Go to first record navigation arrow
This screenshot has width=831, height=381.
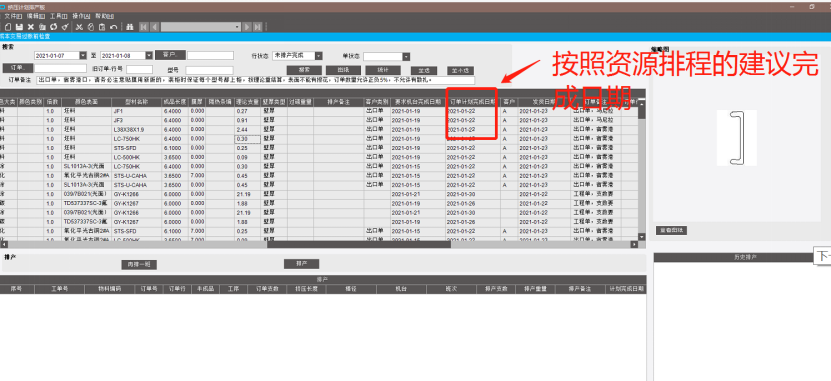pyautogui.click(x=144, y=27)
